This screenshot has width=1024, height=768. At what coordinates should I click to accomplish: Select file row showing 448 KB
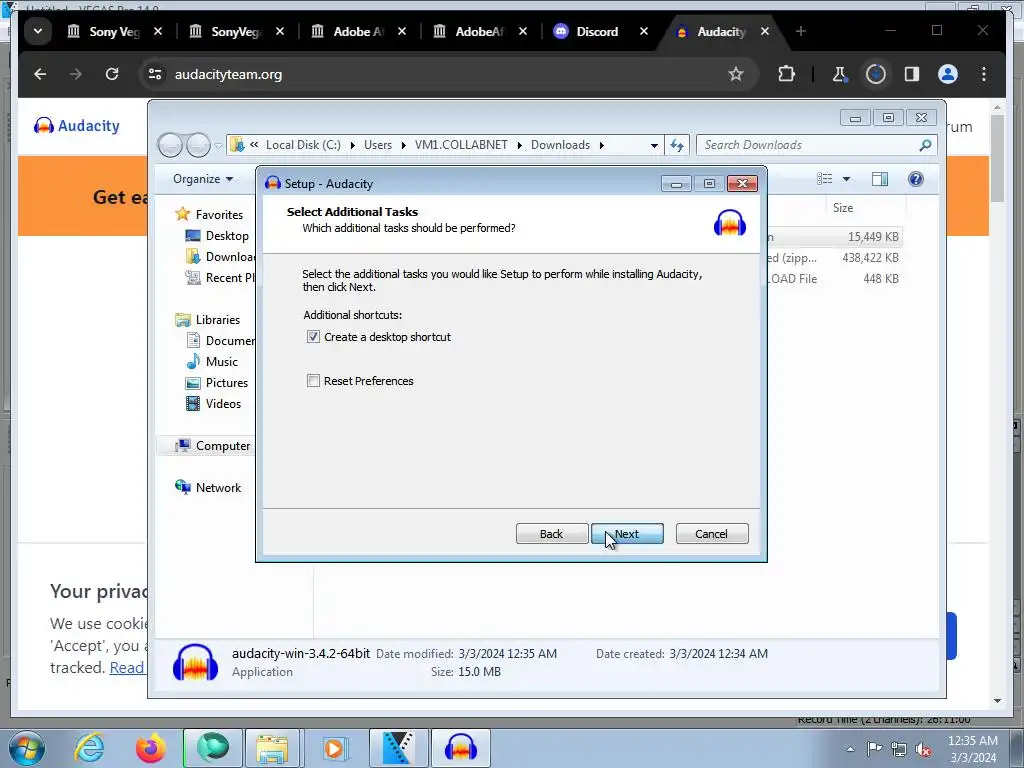[833, 279]
